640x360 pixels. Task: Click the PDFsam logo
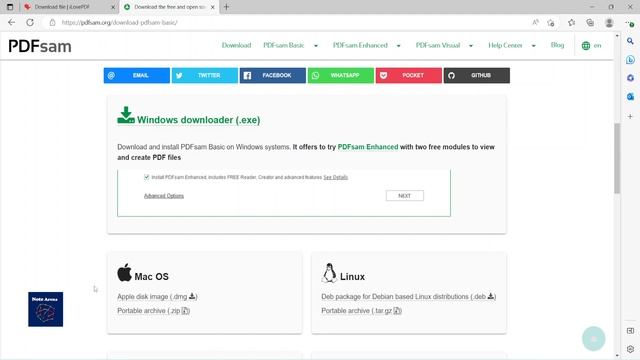click(40, 46)
